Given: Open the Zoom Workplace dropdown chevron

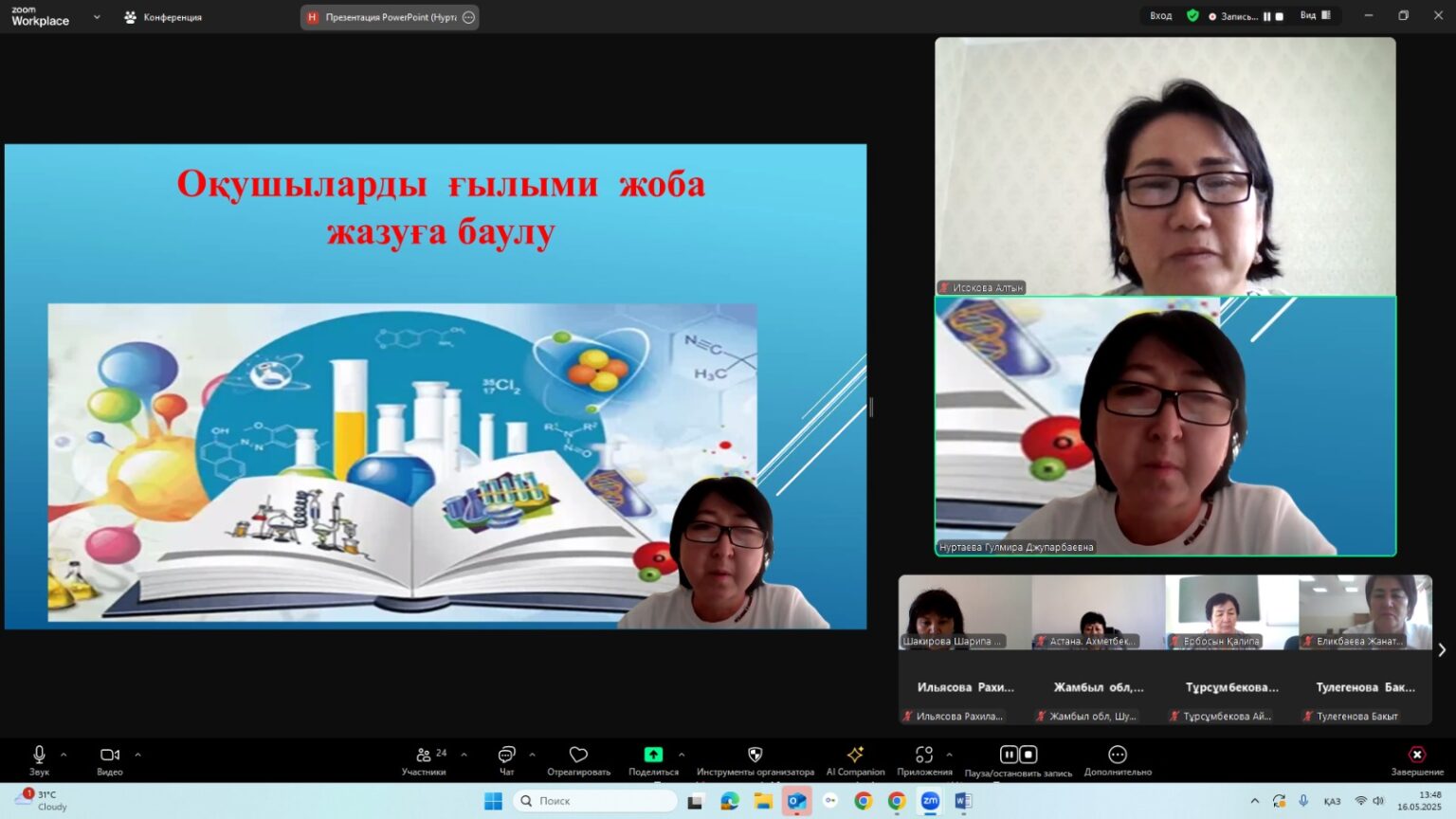Looking at the screenshot, I should click(x=97, y=17).
